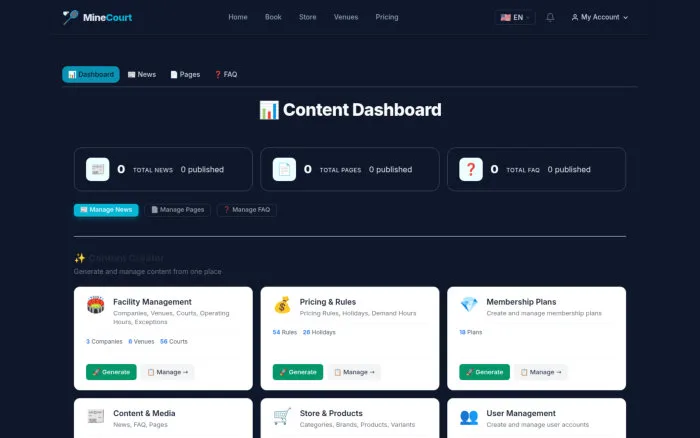The width and height of the screenshot is (700, 438).
Task: Open the EN language dropdown
Action: tap(515, 17)
